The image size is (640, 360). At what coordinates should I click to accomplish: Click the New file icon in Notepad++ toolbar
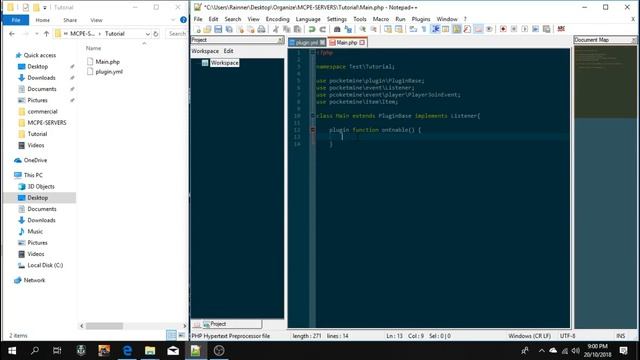tap(197, 29)
